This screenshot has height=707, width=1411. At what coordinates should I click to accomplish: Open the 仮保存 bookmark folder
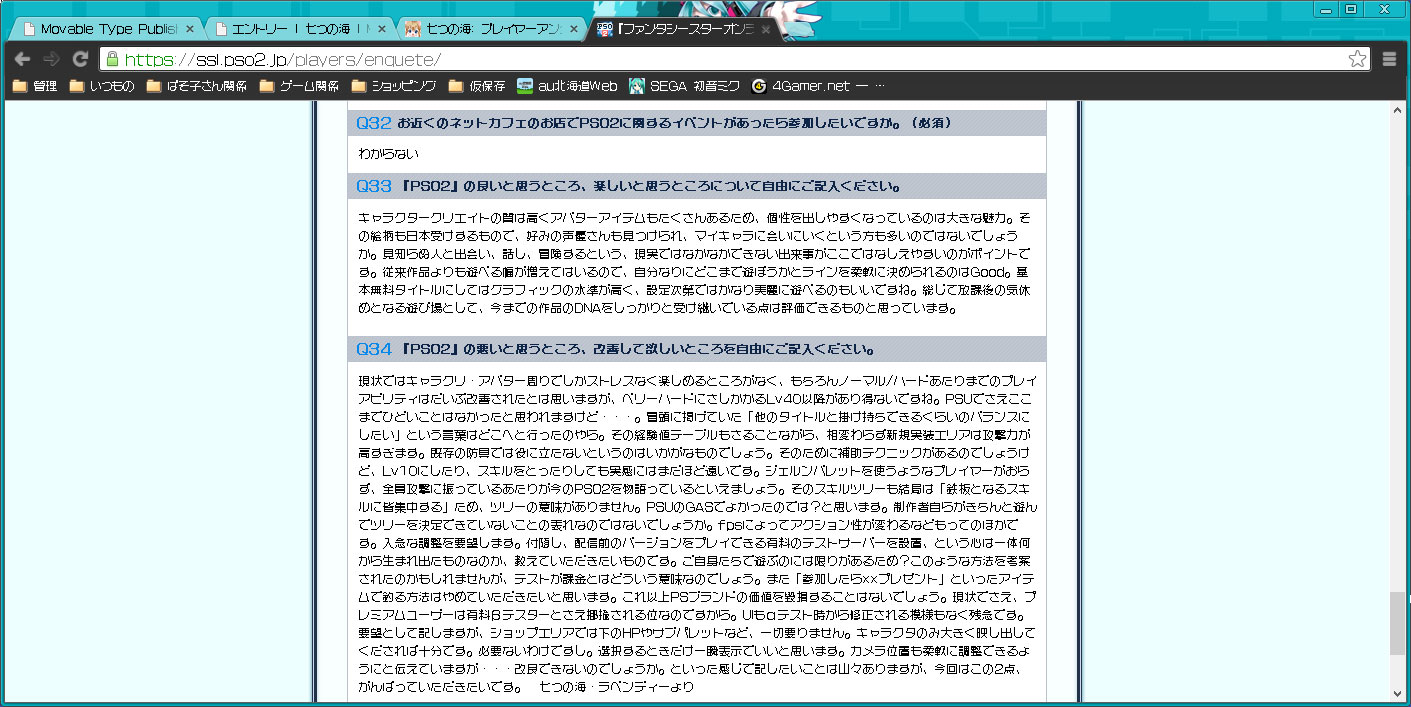coord(477,86)
